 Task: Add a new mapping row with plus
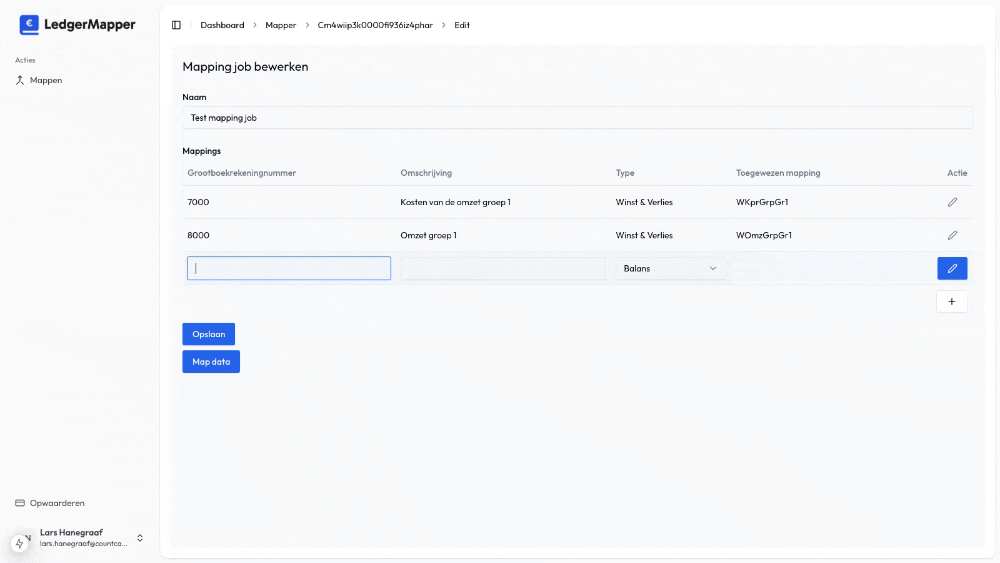(x=952, y=302)
